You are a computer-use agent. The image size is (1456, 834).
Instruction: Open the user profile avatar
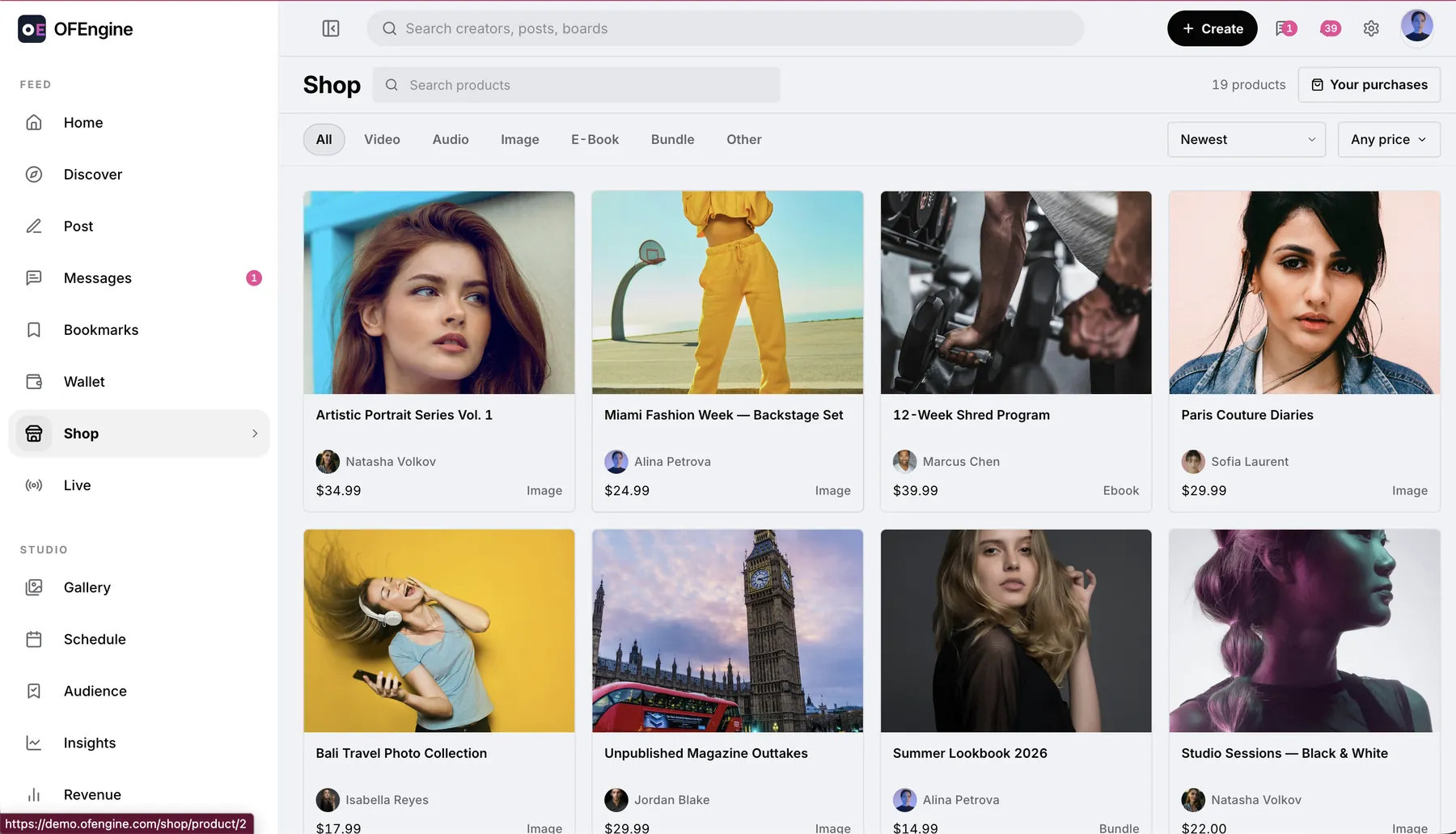click(x=1416, y=26)
